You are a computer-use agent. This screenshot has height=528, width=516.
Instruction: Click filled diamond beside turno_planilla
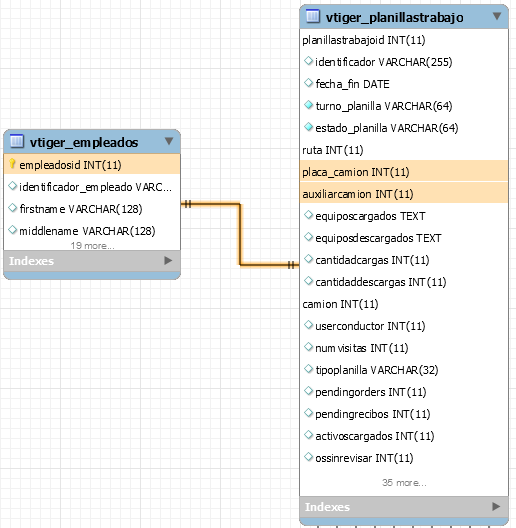pyautogui.click(x=308, y=105)
